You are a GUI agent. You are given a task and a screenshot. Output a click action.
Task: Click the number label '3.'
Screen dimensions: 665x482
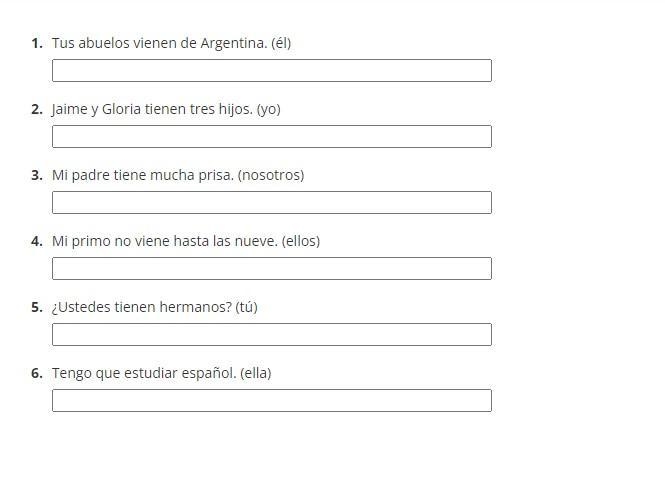pyautogui.click(x=37, y=175)
